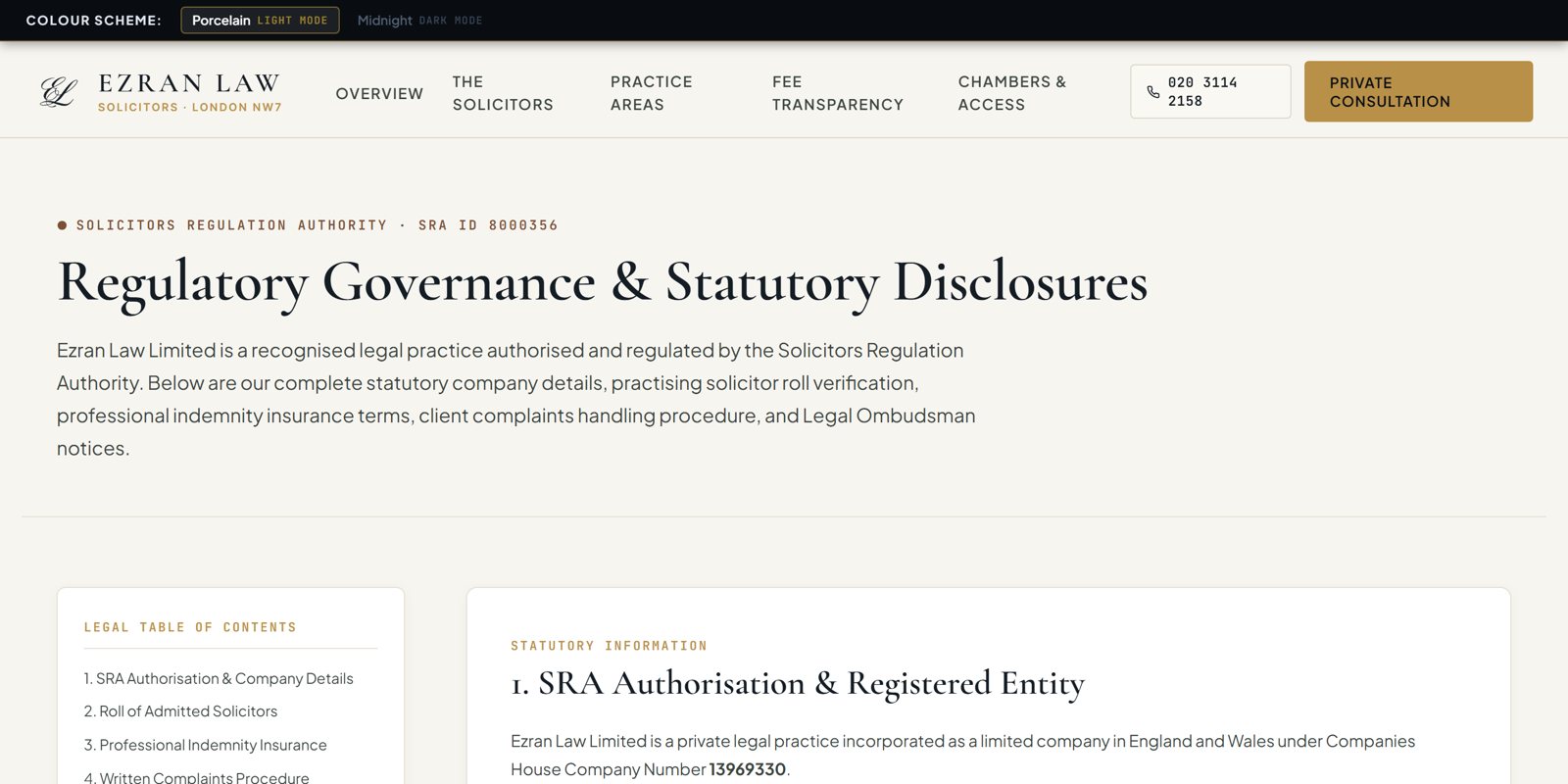Screen dimensions: 1568x784
Task: Go to SRA Authorisation & Company Details section
Action: click(x=219, y=678)
